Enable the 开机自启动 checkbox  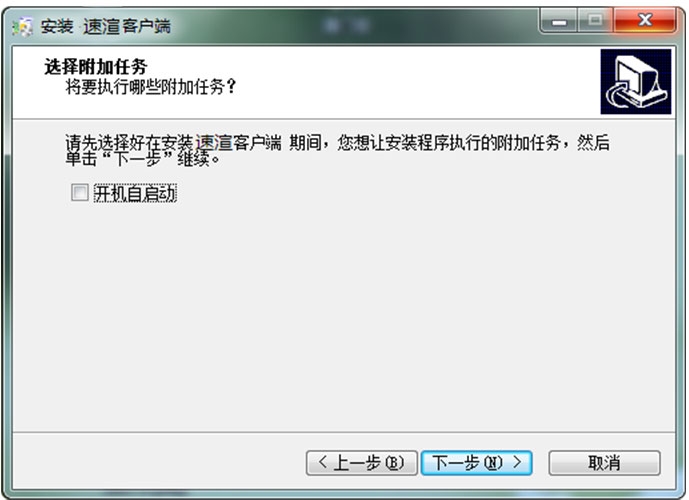(x=80, y=192)
